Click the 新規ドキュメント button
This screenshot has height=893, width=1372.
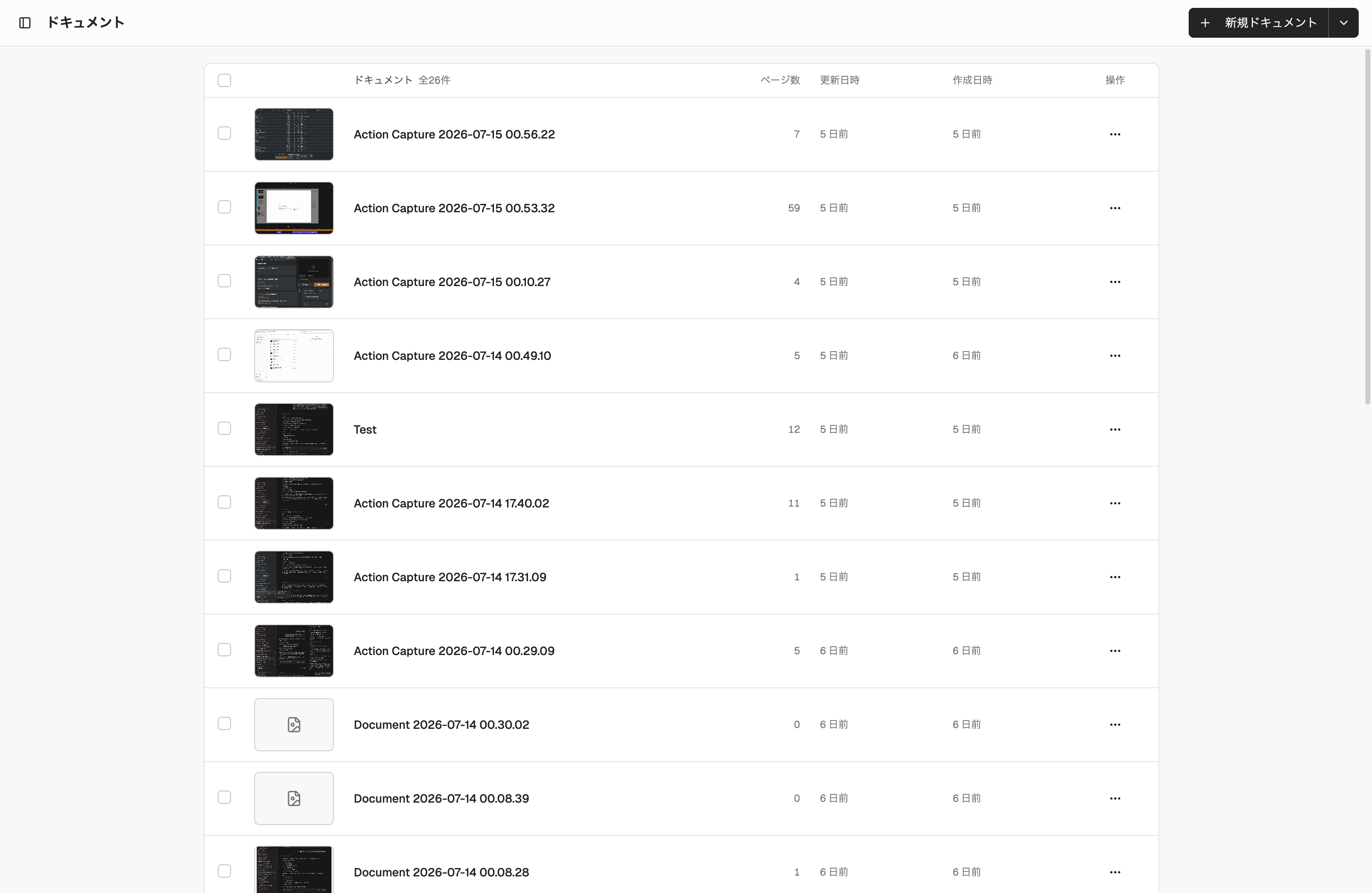coord(1258,22)
